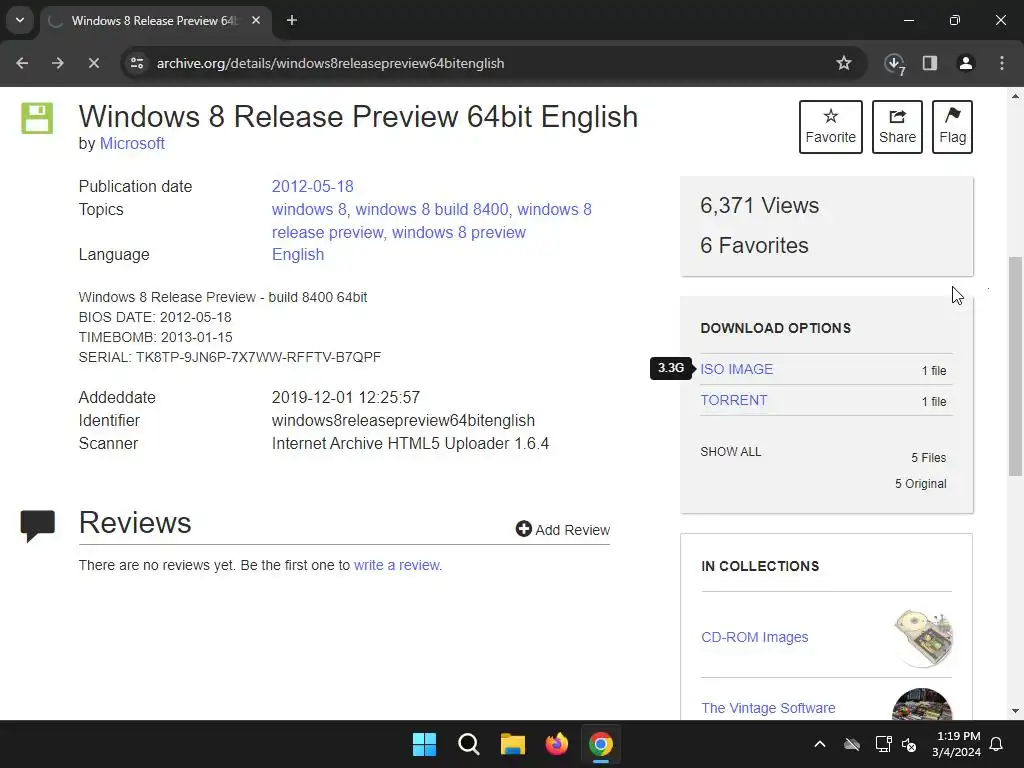Open publication date 2012-05-18 link
This screenshot has height=768, width=1024.
[x=312, y=187]
